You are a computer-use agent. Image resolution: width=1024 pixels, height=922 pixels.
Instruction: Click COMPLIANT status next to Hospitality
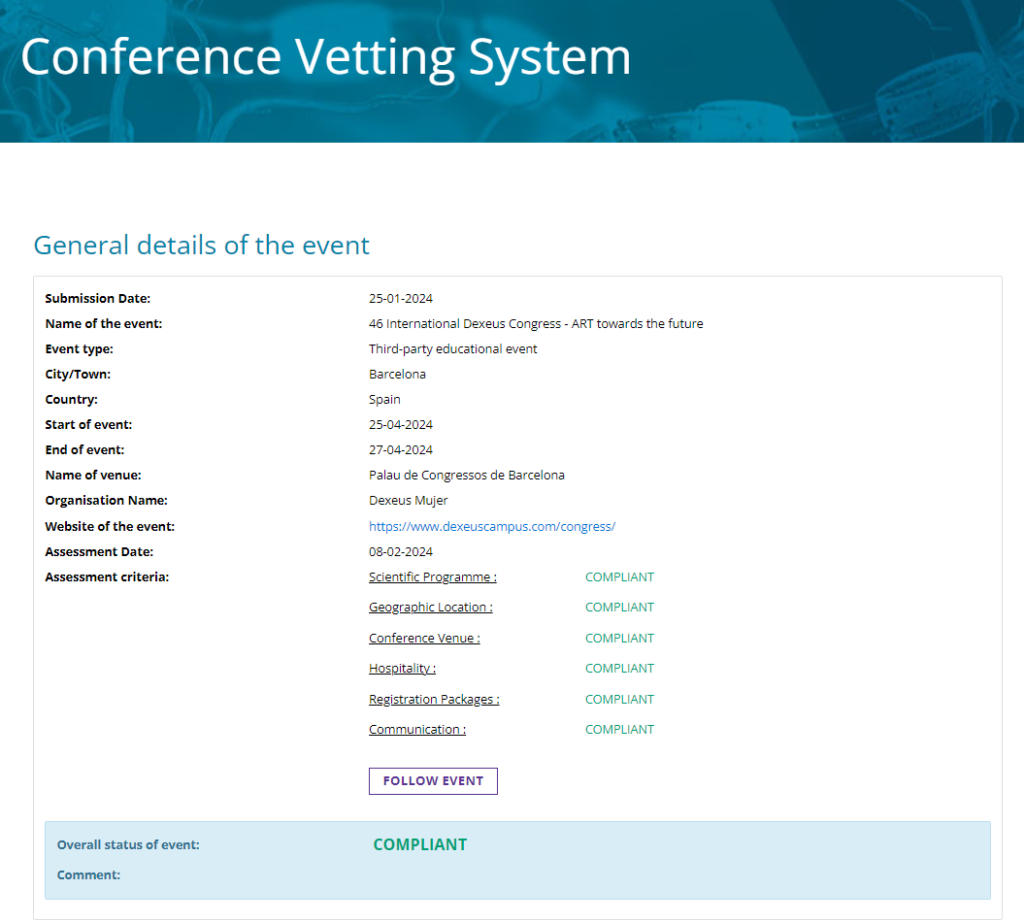[619, 668]
